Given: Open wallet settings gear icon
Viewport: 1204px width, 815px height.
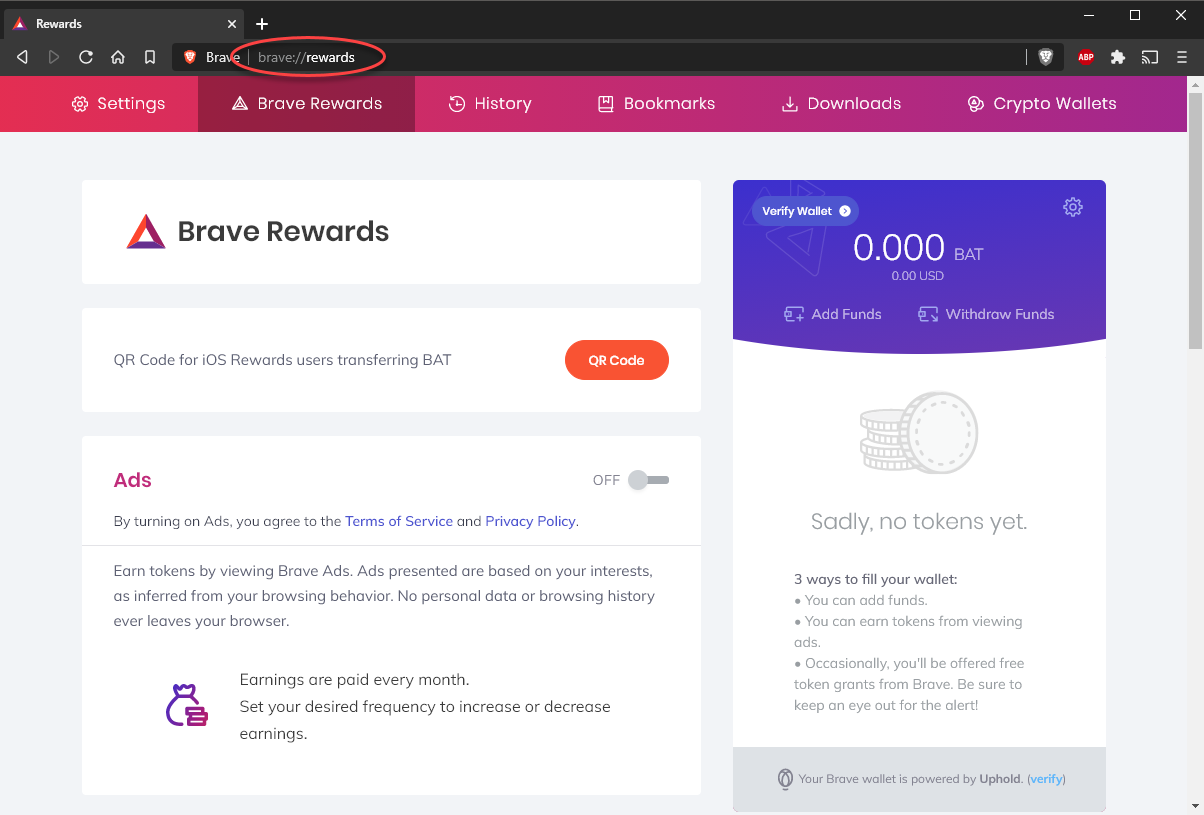Looking at the screenshot, I should click(1073, 207).
